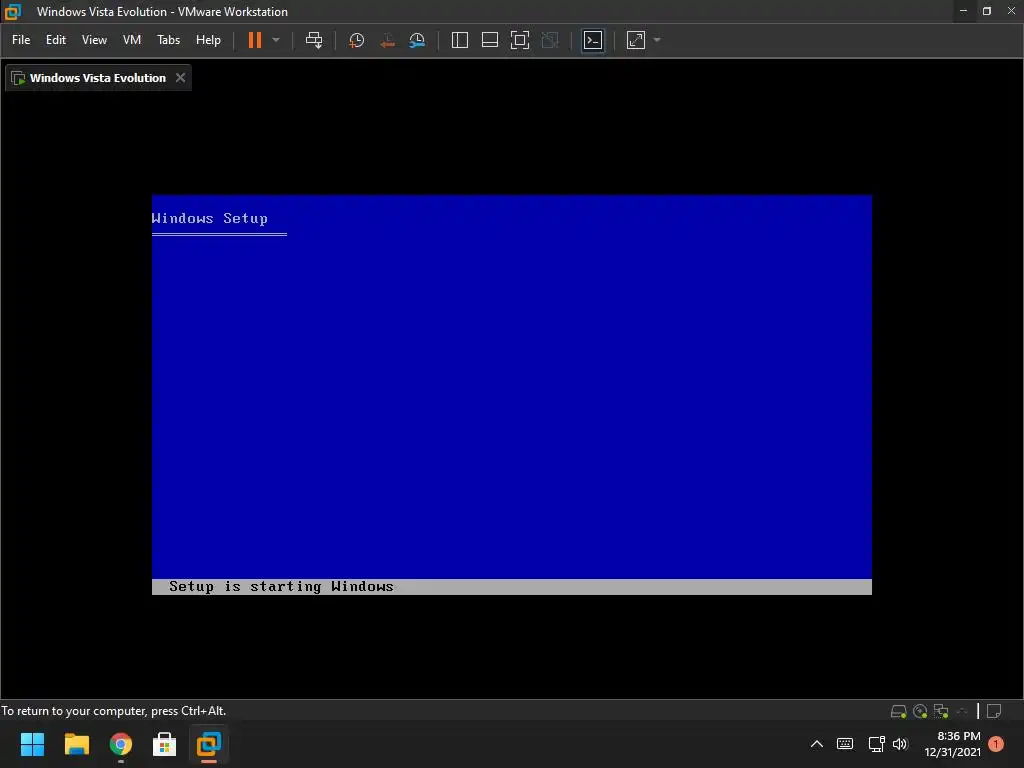Click the network adapter status icon
This screenshot has width=1024, height=768.
point(941,711)
